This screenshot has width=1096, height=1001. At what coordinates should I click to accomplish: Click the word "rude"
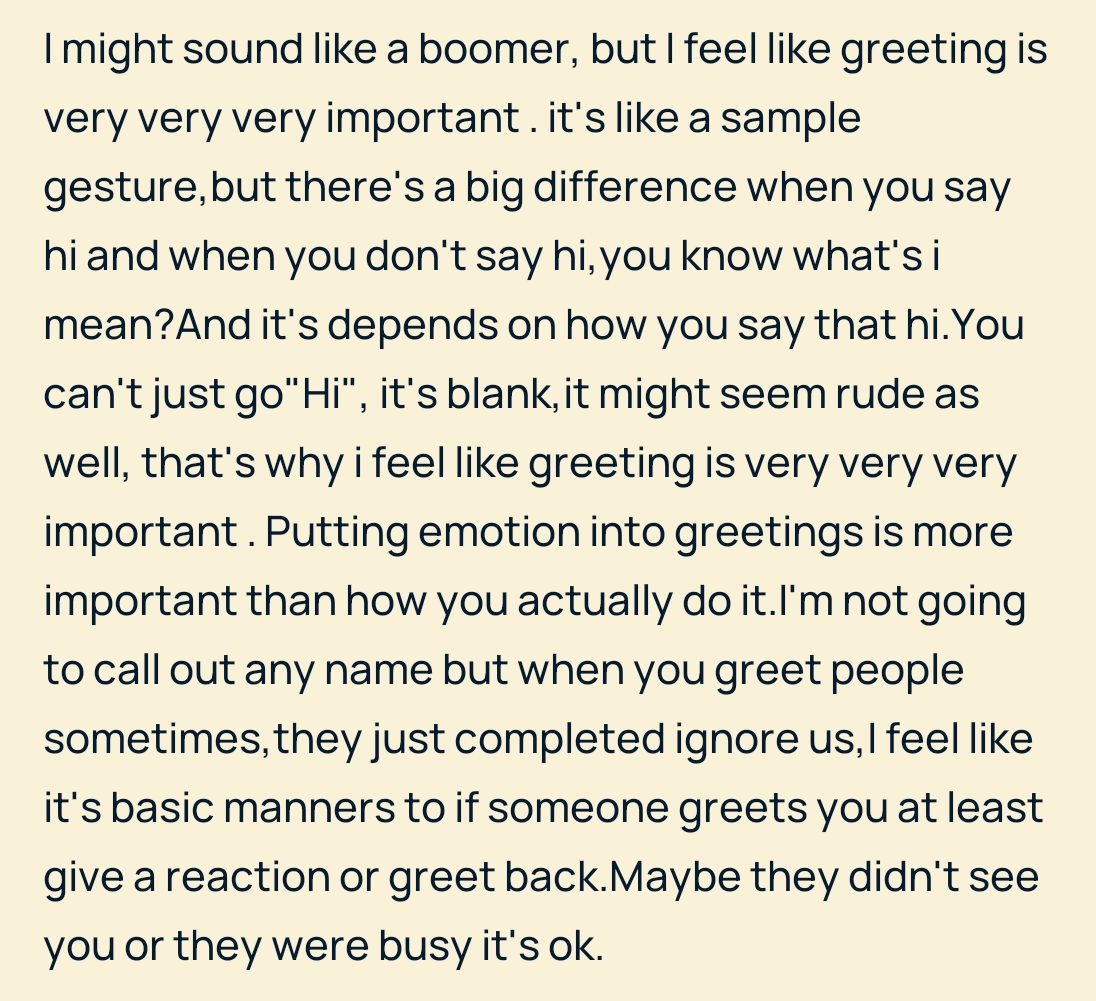pos(879,394)
